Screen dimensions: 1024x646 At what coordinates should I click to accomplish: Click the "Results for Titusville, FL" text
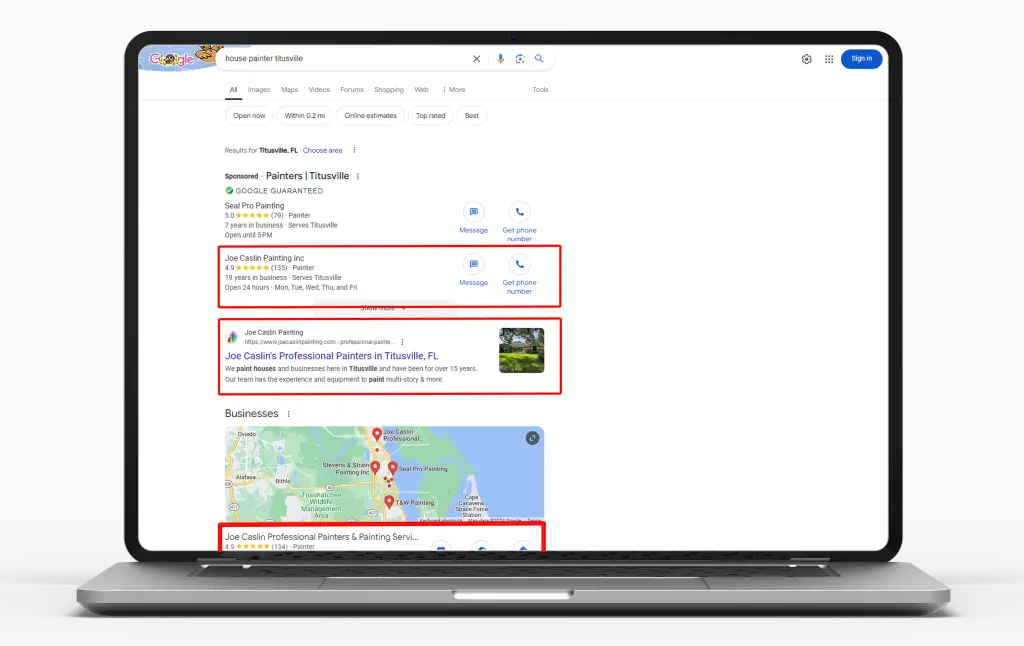(261, 150)
